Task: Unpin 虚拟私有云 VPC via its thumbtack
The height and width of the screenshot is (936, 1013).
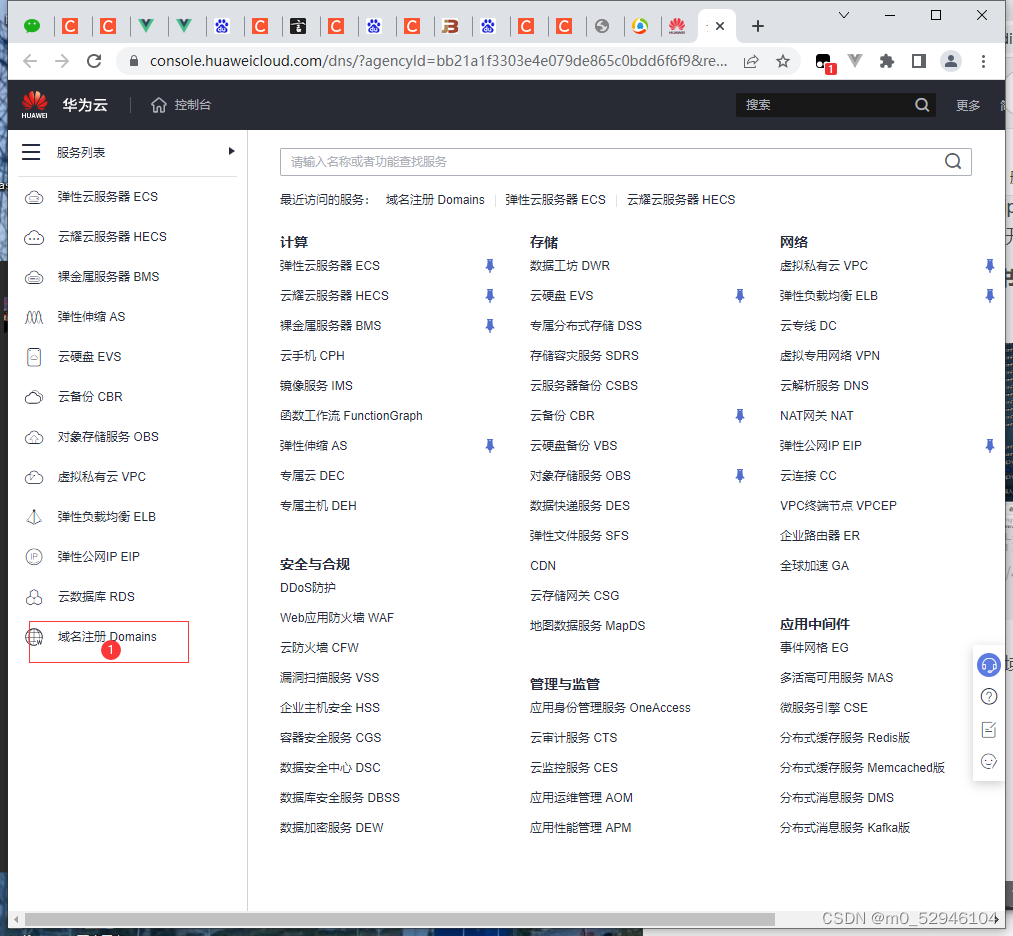Action: [989, 265]
